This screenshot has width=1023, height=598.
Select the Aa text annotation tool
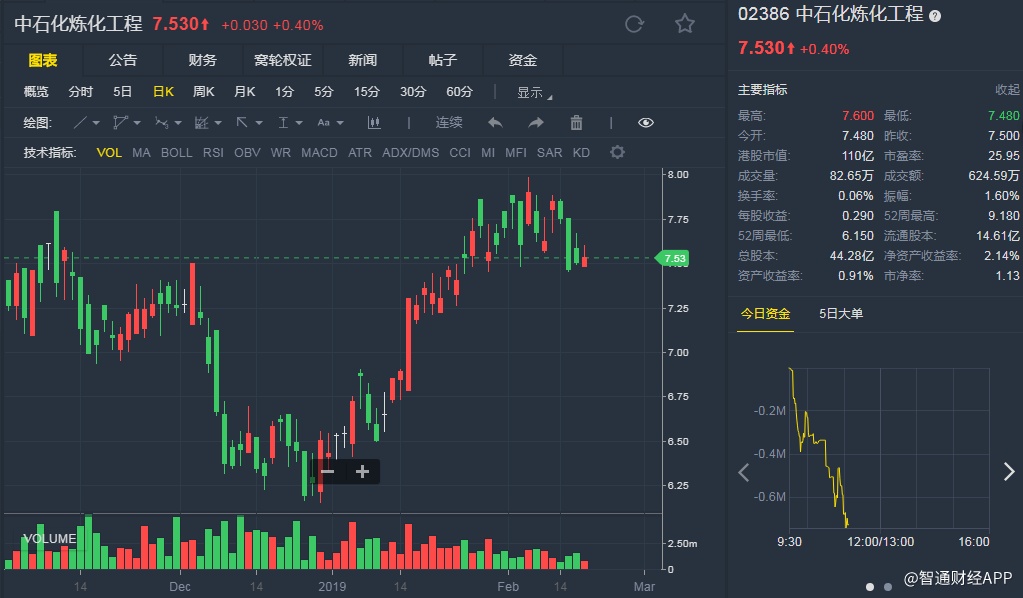pyautogui.click(x=324, y=123)
